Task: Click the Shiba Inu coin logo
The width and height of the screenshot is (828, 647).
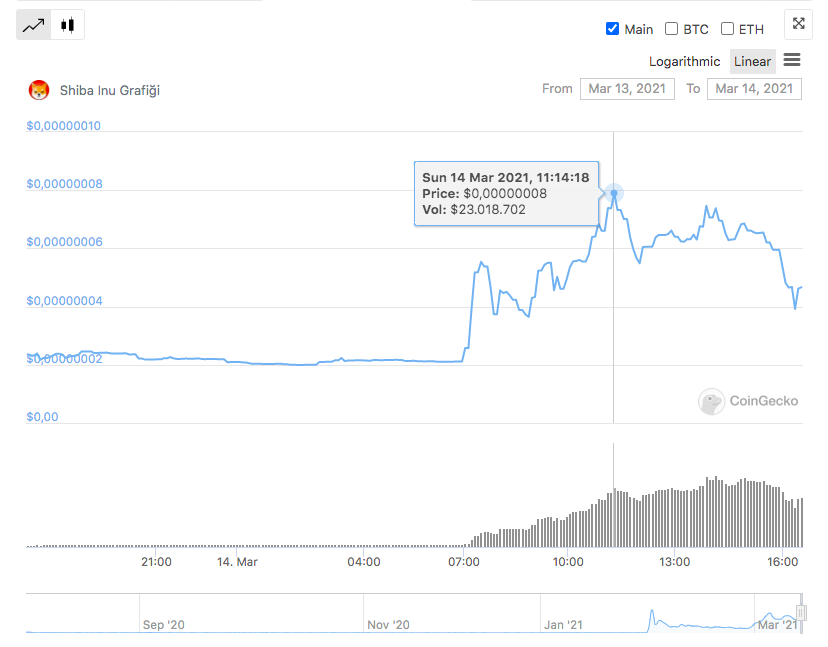Action: [39, 90]
